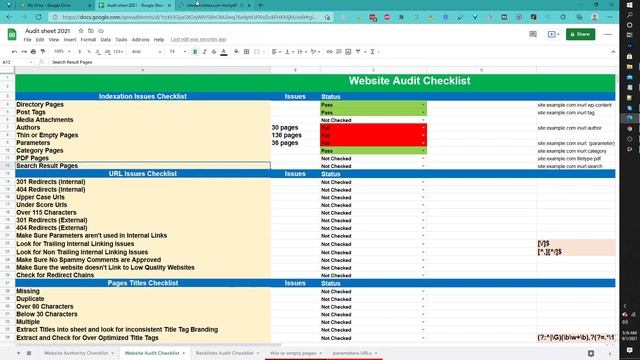
Task: Open Status dropdown for Directory Pages row
Action: 423,105
